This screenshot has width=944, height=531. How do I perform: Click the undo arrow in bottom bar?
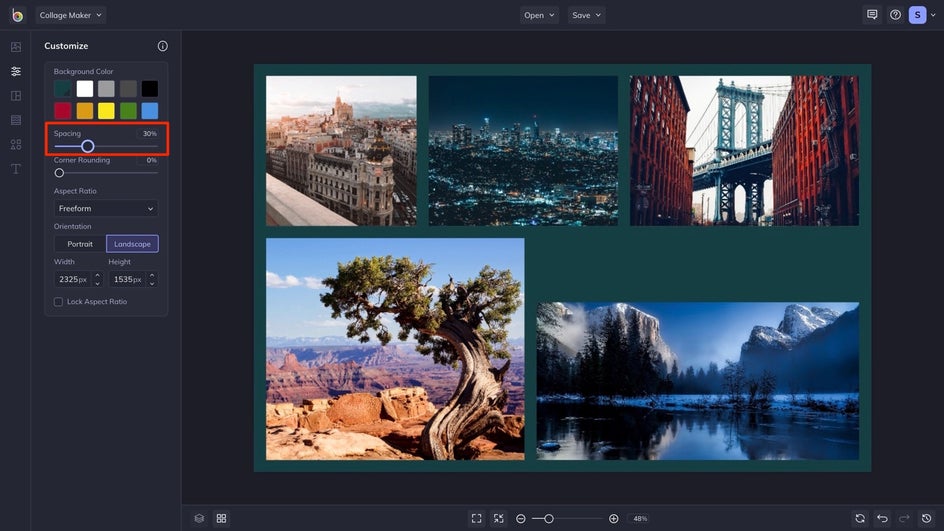coord(882,518)
